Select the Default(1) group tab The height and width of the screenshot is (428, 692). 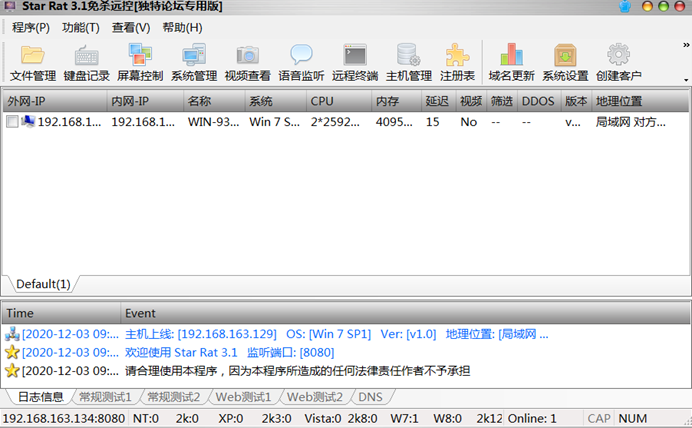point(43,284)
